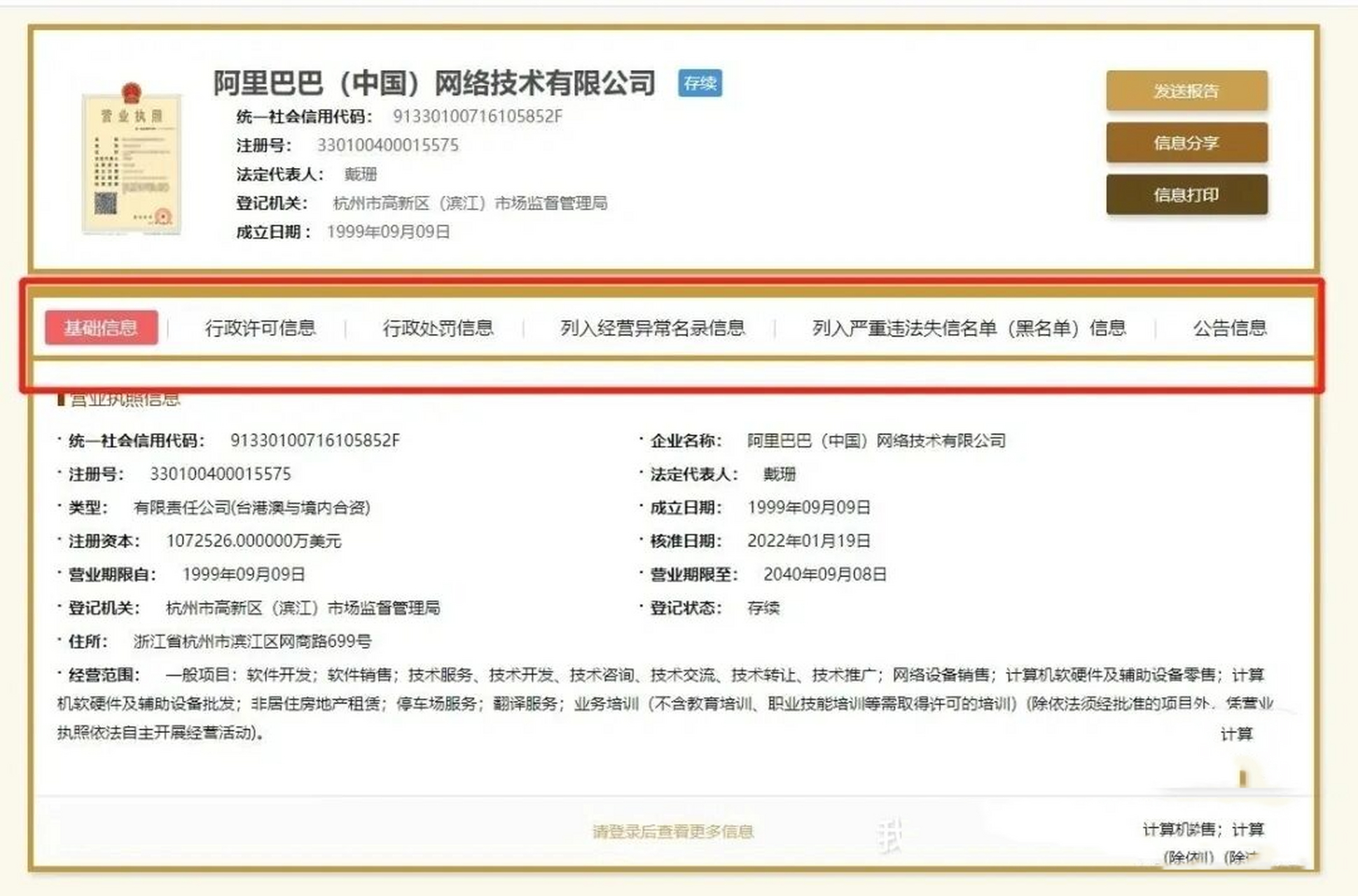Click the 请登录后查看更多信息 login prompt
The height and width of the screenshot is (896, 1358).
point(672,831)
